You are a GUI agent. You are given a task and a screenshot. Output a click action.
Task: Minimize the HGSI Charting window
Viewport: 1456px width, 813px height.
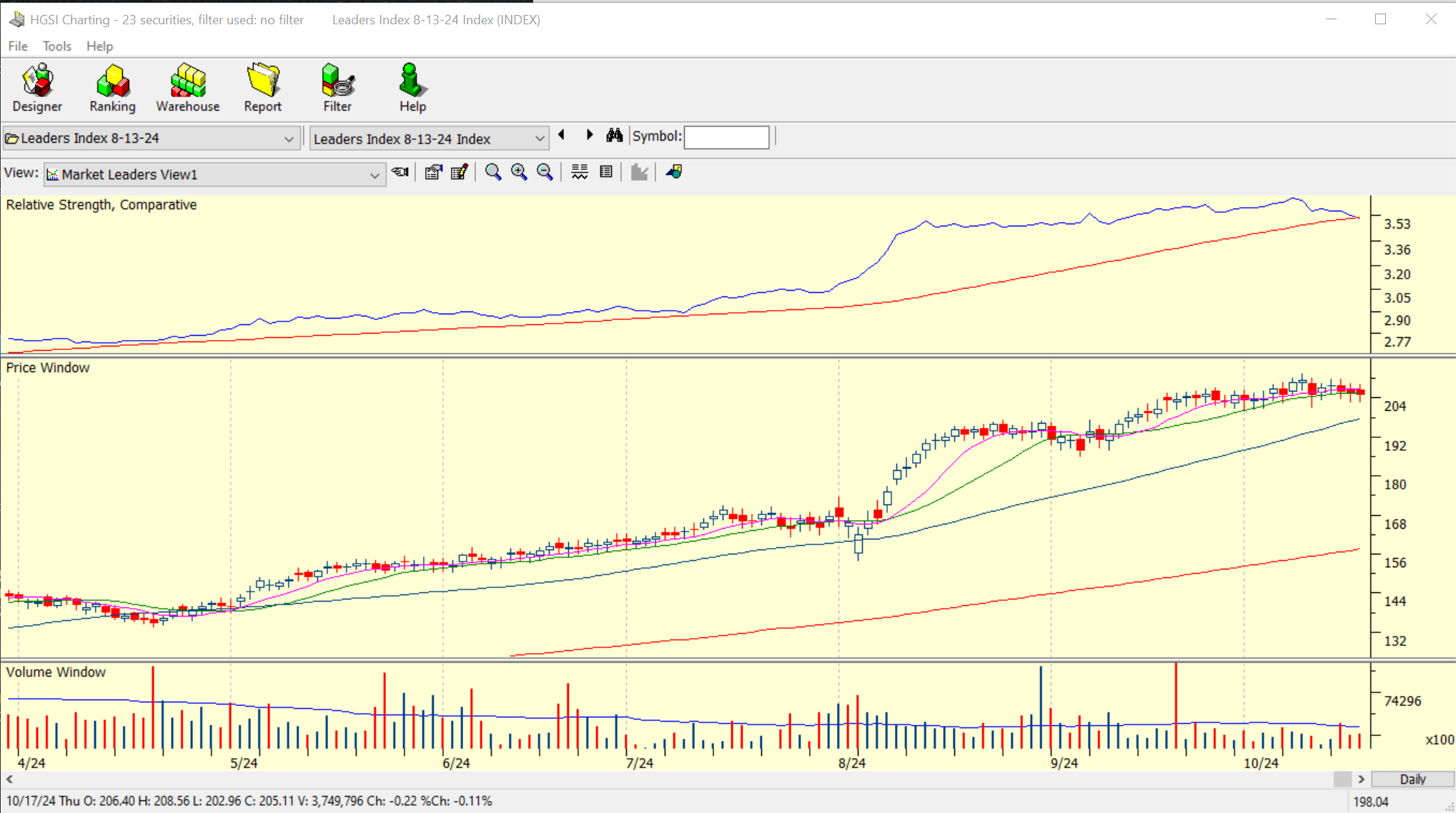[x=1331, y=19]
